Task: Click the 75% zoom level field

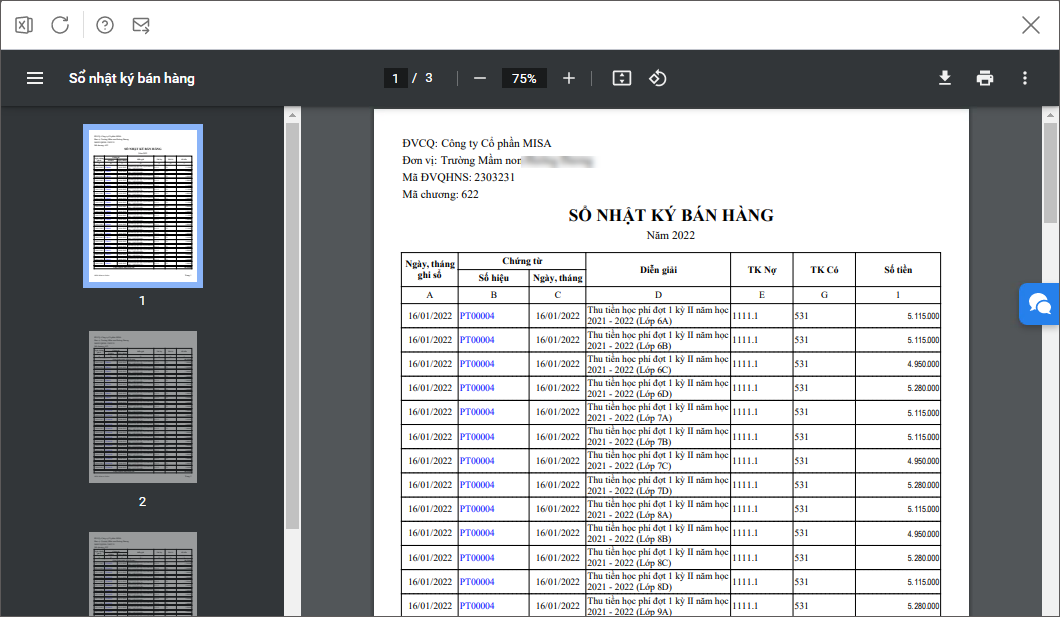Action: (524, 78)
